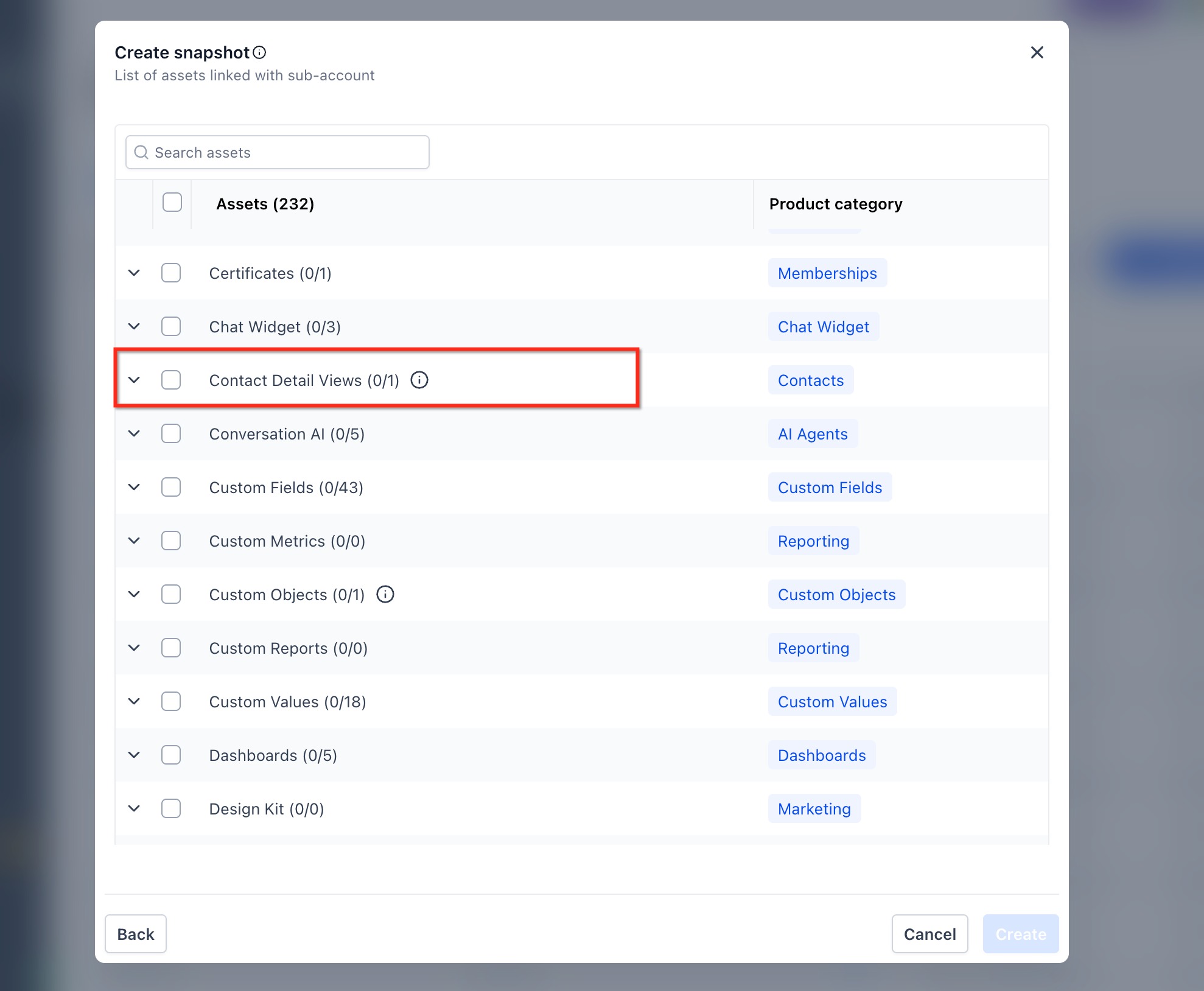Expand the Custom Metrics row chevron

pyautogui.click(x=134, y=541)
